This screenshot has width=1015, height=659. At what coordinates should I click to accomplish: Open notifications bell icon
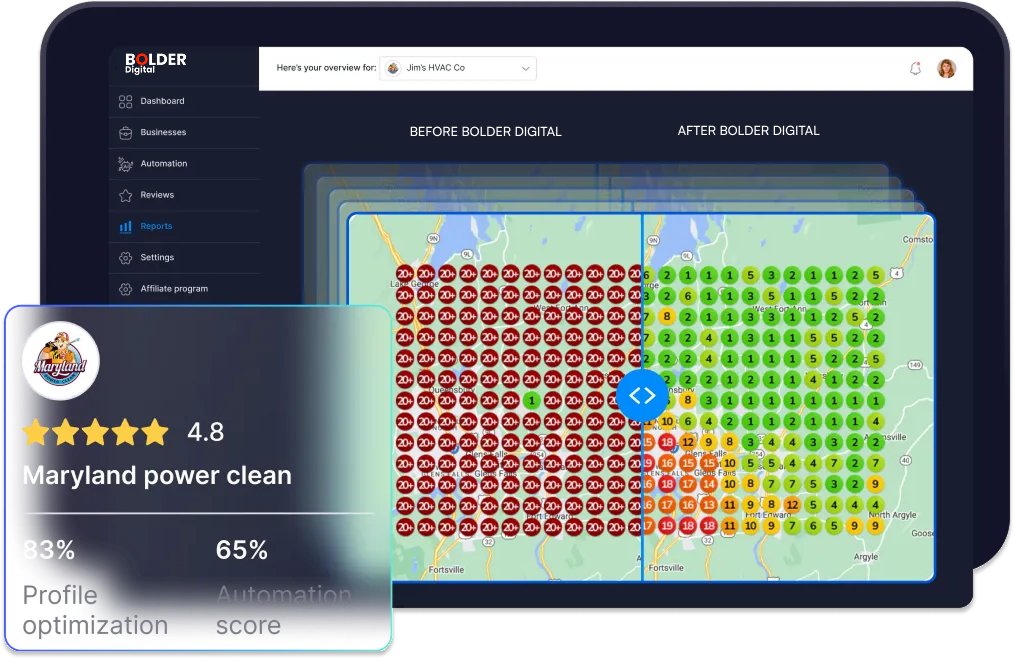914,69
